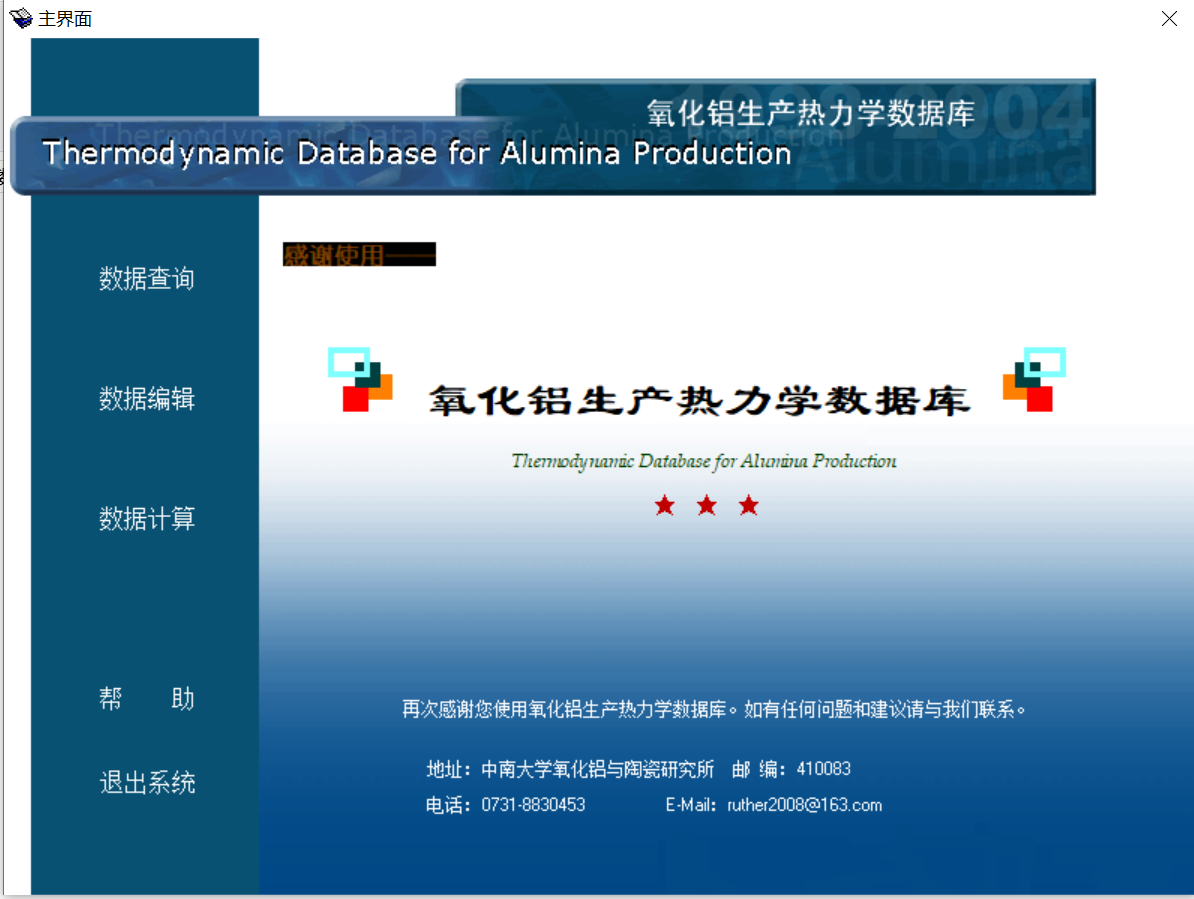The width and height of the screenshot is (1194, 899).
Task: Click the app icon in title bar
Action: tap(20, 18)
